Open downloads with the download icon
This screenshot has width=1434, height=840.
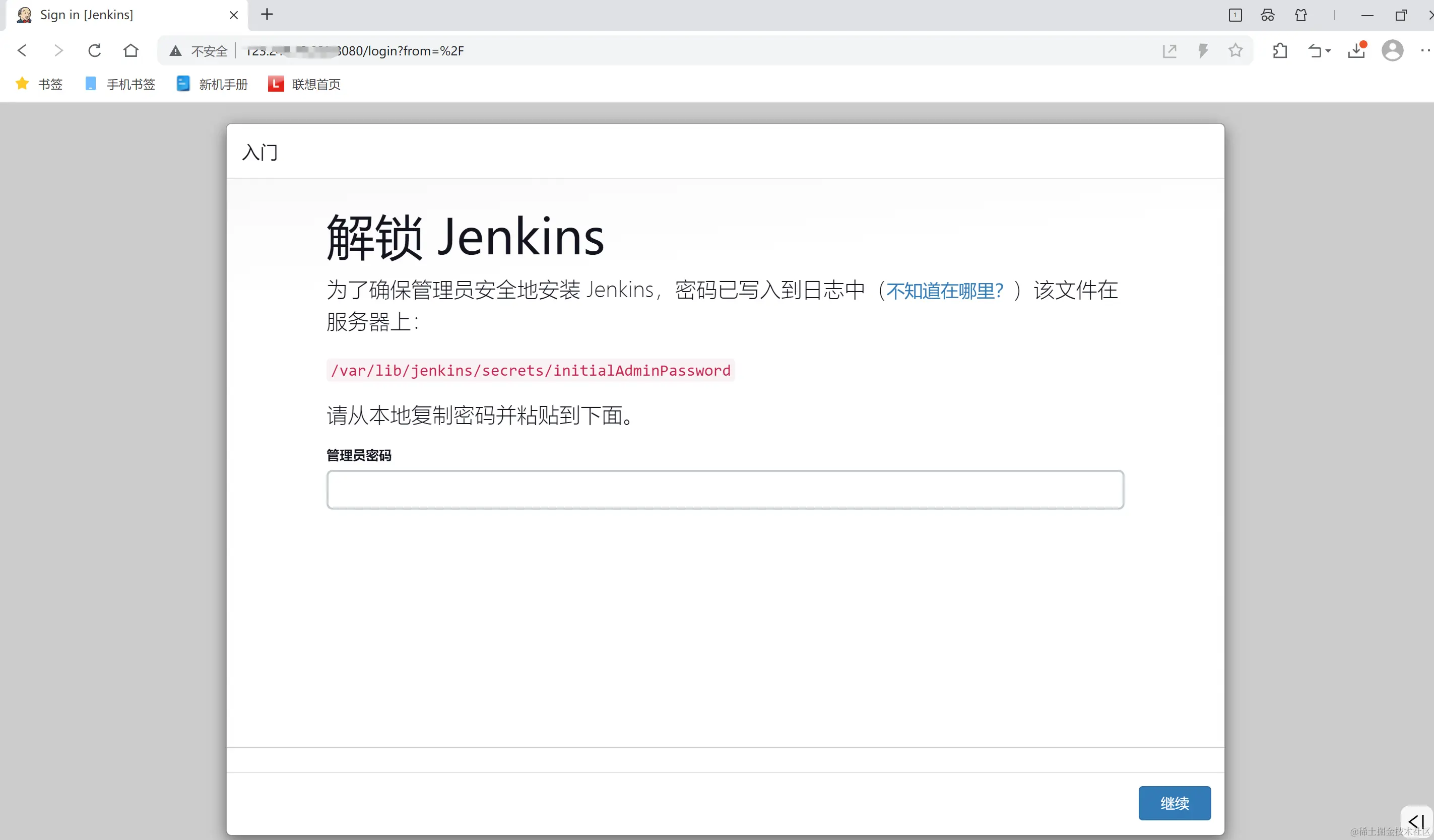(x=1356, y=51)
